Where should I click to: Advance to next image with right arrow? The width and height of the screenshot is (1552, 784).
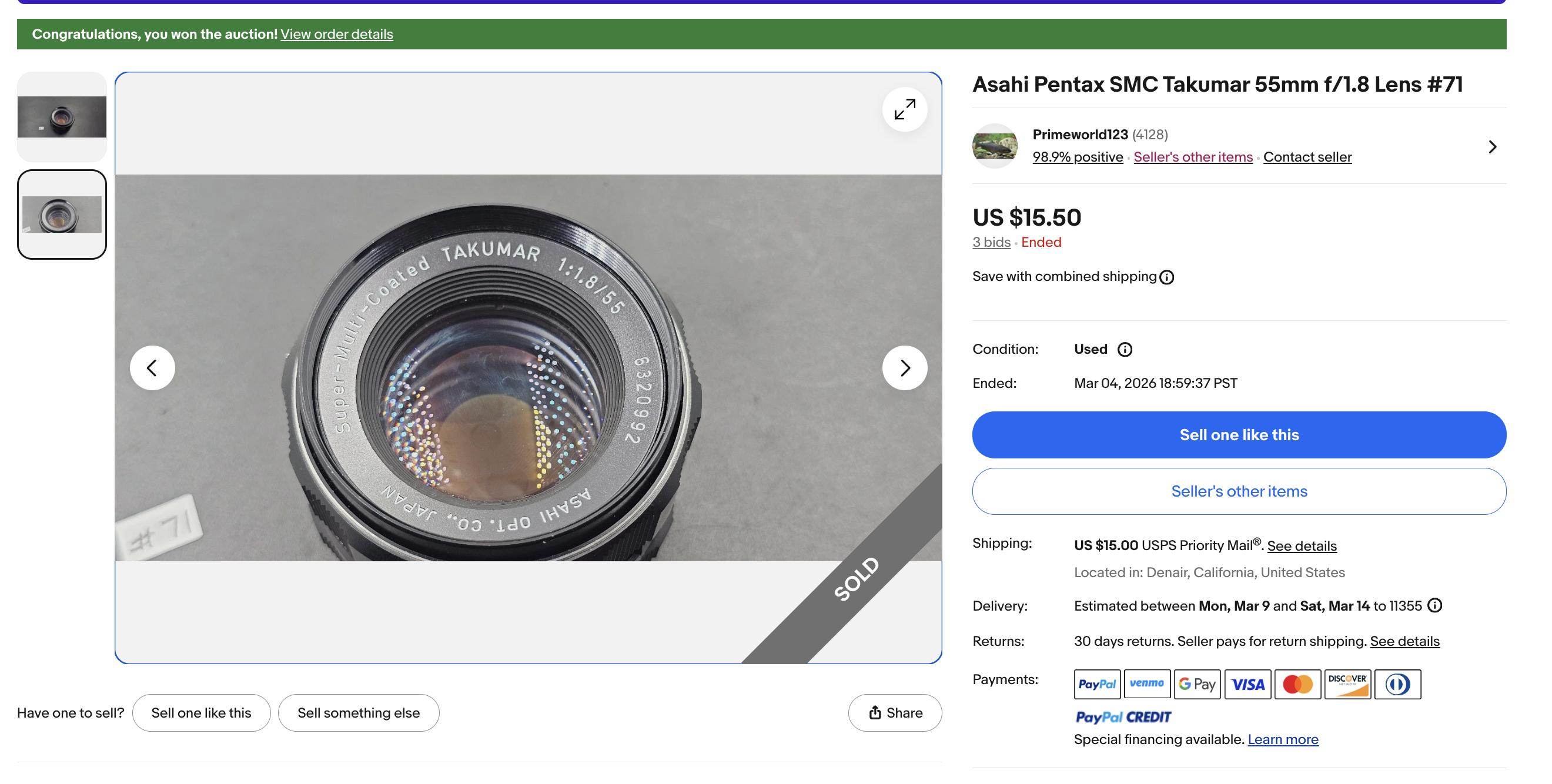coord(904,367)
